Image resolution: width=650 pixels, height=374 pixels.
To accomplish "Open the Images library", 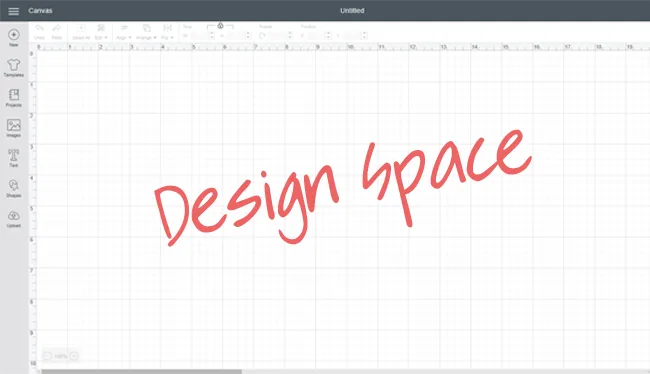I will tap(14, 128).
